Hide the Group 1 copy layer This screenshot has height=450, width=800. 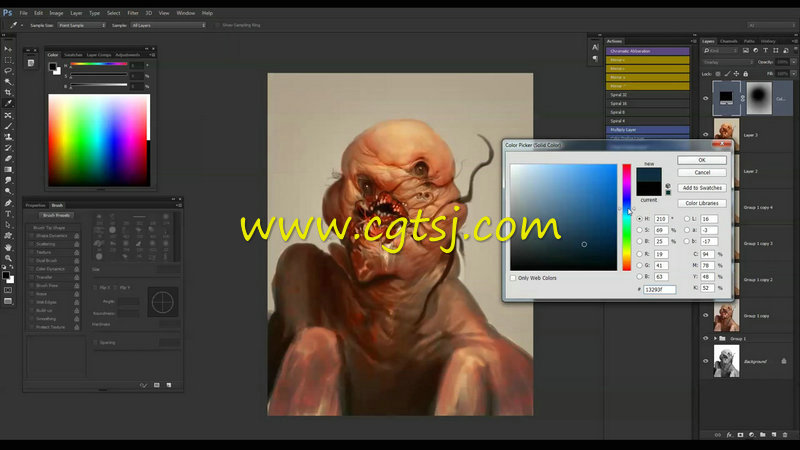pyautogui.click(x=706, y=315)
